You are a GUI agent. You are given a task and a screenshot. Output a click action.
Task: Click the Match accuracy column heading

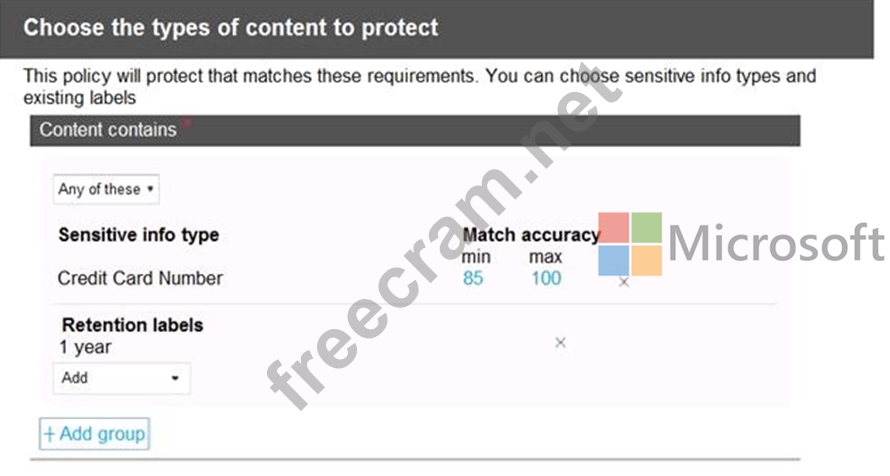point(531,235)
